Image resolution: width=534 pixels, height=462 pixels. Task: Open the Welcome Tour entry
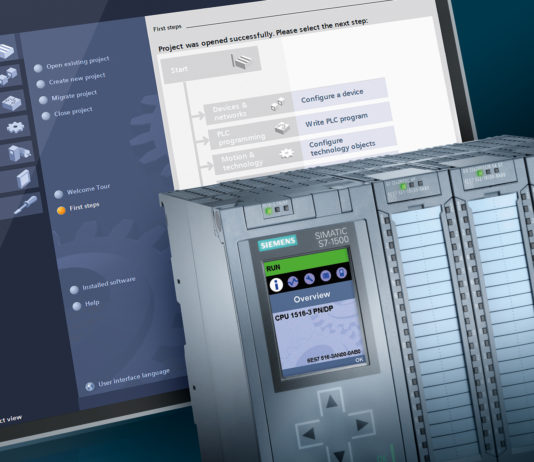coord(82,191)
